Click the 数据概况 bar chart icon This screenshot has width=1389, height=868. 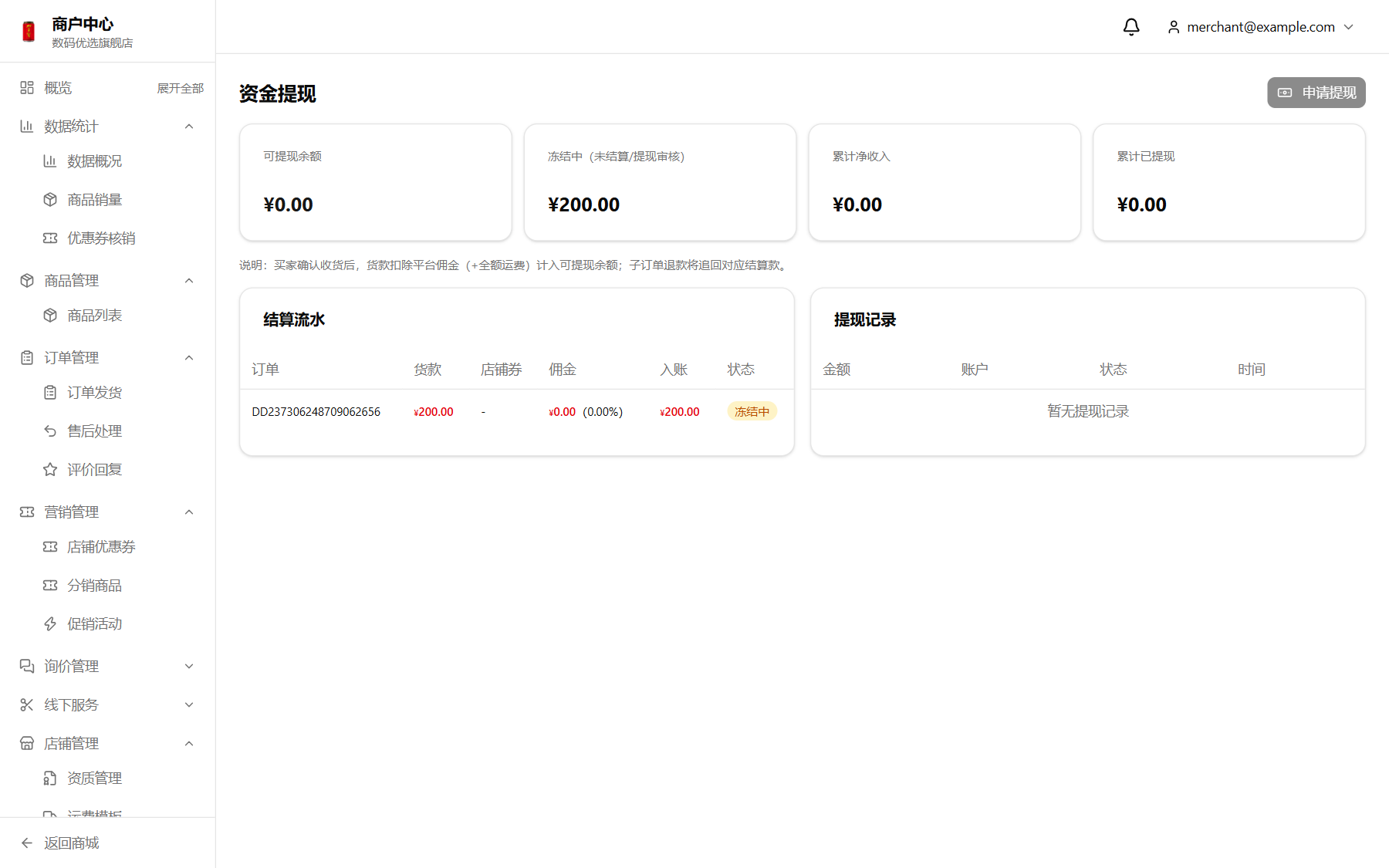pos(50,161)
